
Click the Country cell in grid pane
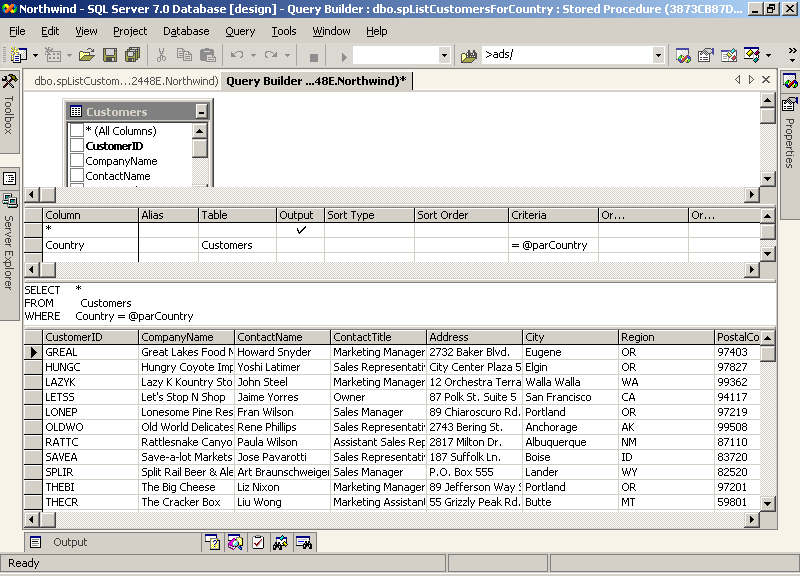91,245
